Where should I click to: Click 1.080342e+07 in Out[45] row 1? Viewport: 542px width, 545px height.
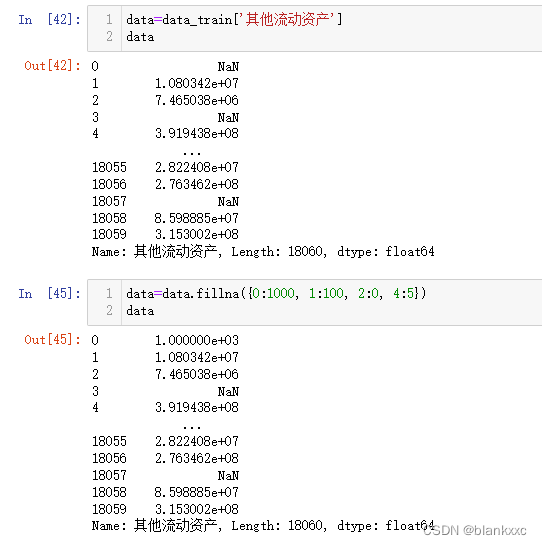pyautogui.click(x=197, y=357)
